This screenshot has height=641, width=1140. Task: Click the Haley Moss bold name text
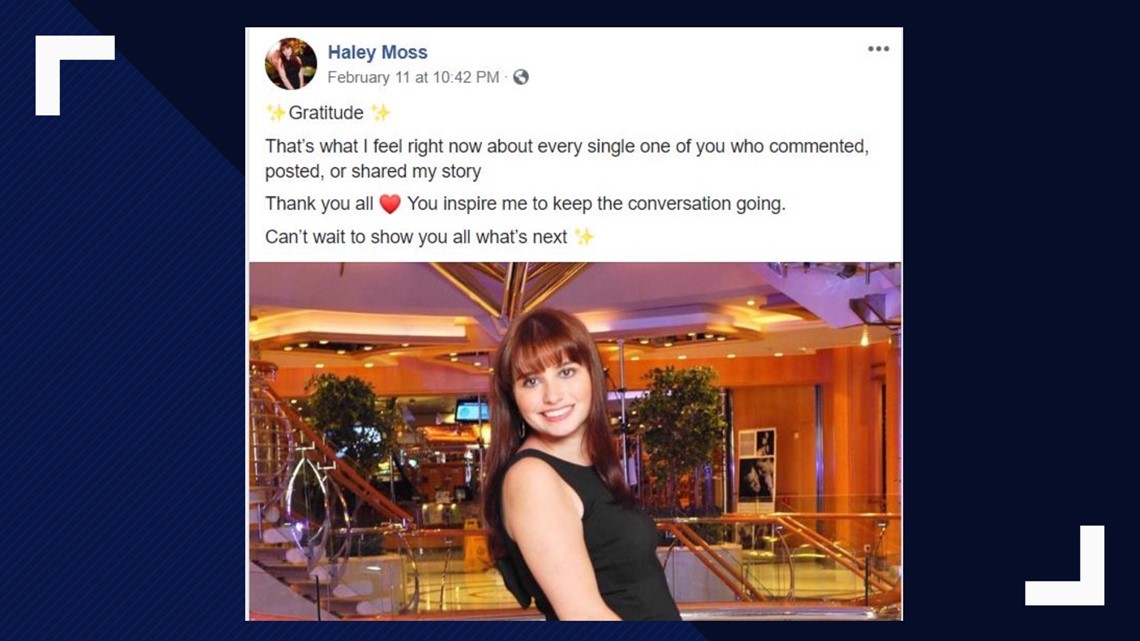click(377, 52)
